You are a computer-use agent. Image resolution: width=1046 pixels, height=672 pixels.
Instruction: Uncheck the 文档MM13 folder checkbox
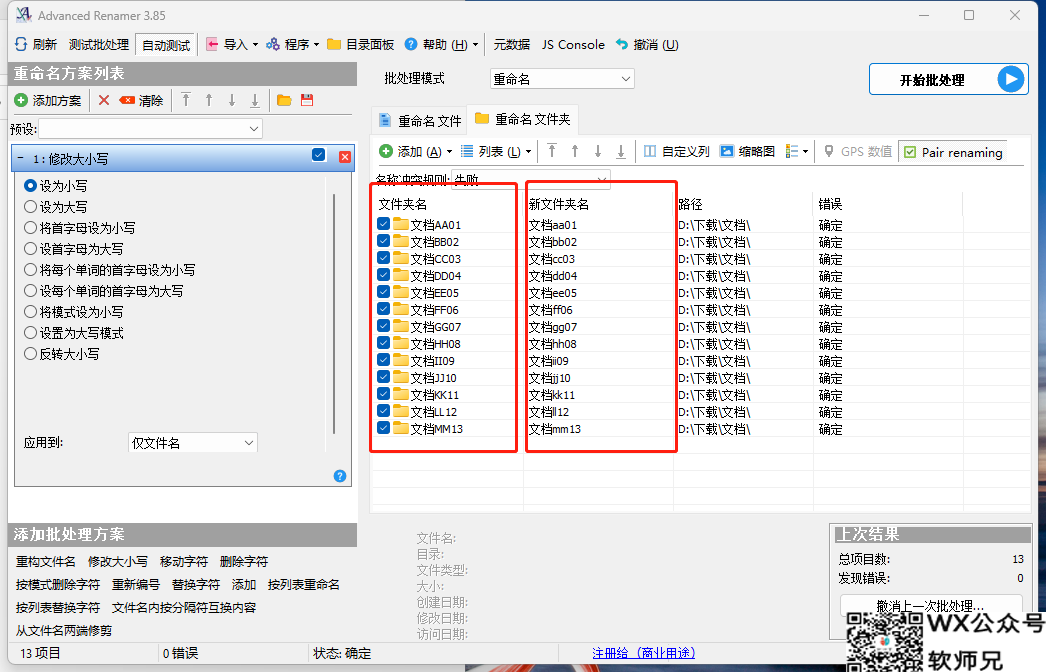coord(384,428)
